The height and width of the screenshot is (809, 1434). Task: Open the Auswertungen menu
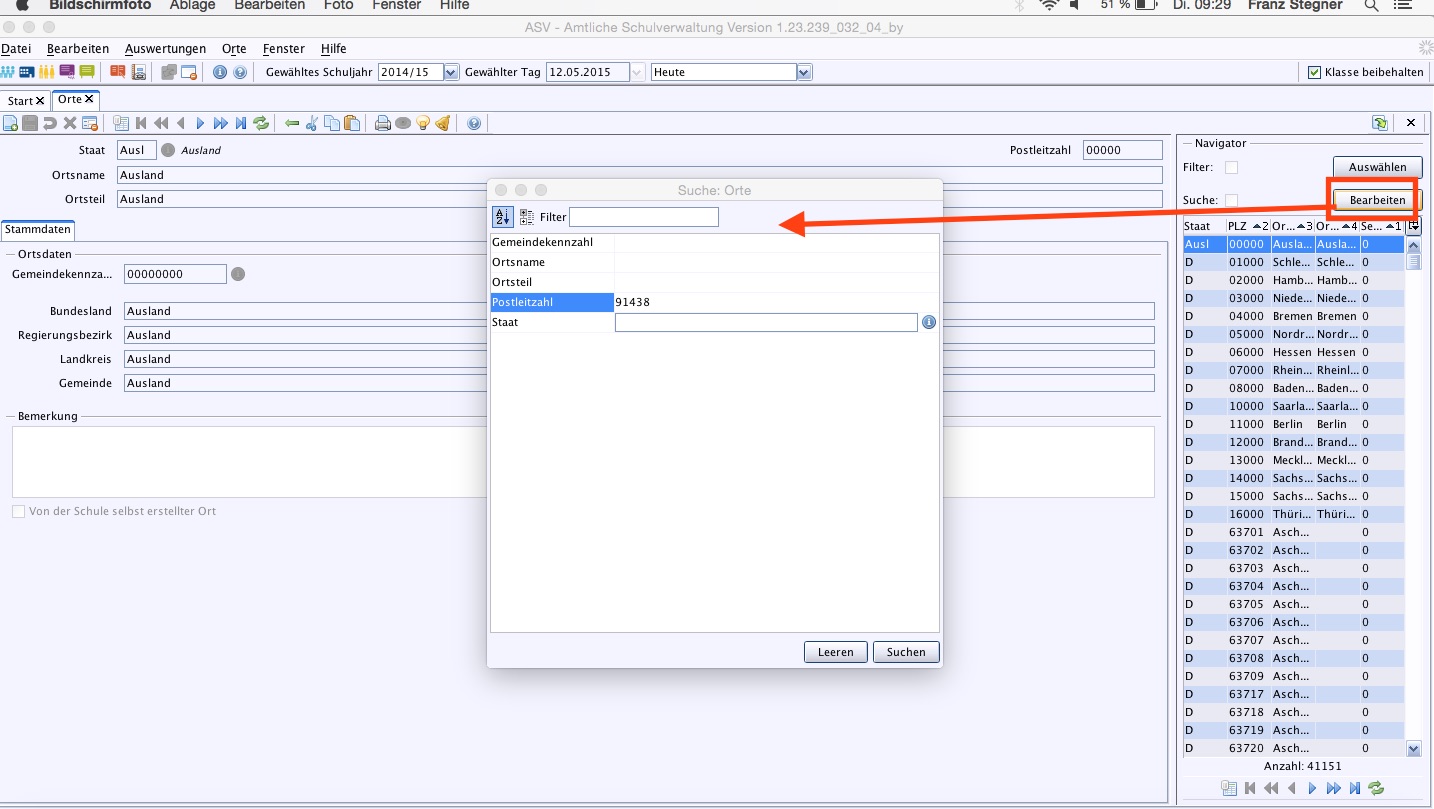pos(165,48)
